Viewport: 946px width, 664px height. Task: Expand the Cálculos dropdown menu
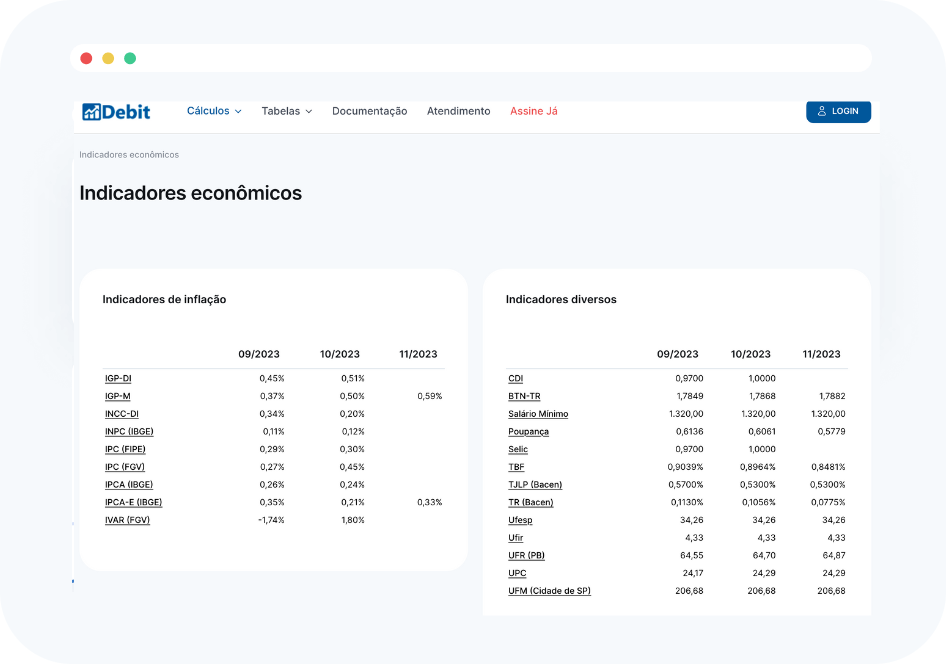tap(214, 111)
